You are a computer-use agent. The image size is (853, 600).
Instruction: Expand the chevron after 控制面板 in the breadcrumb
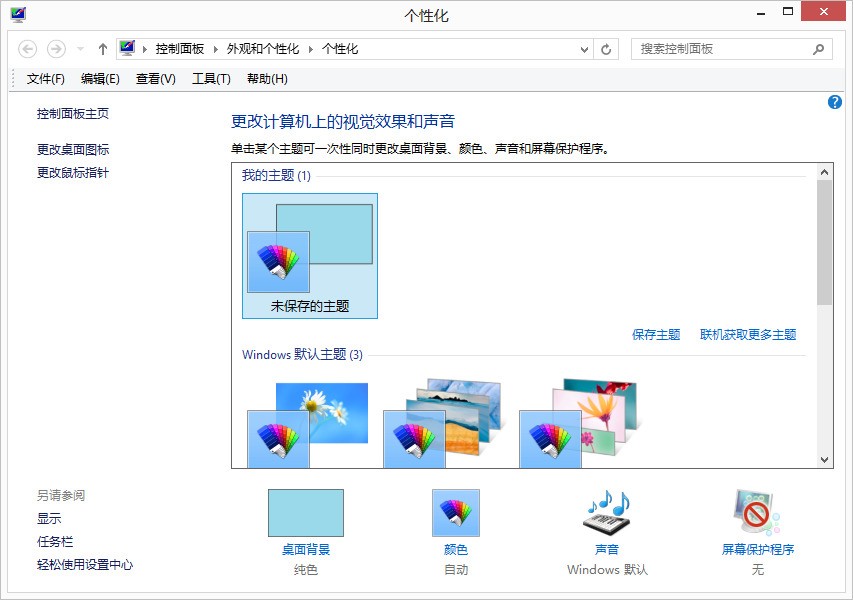click(x=215, y=50)
